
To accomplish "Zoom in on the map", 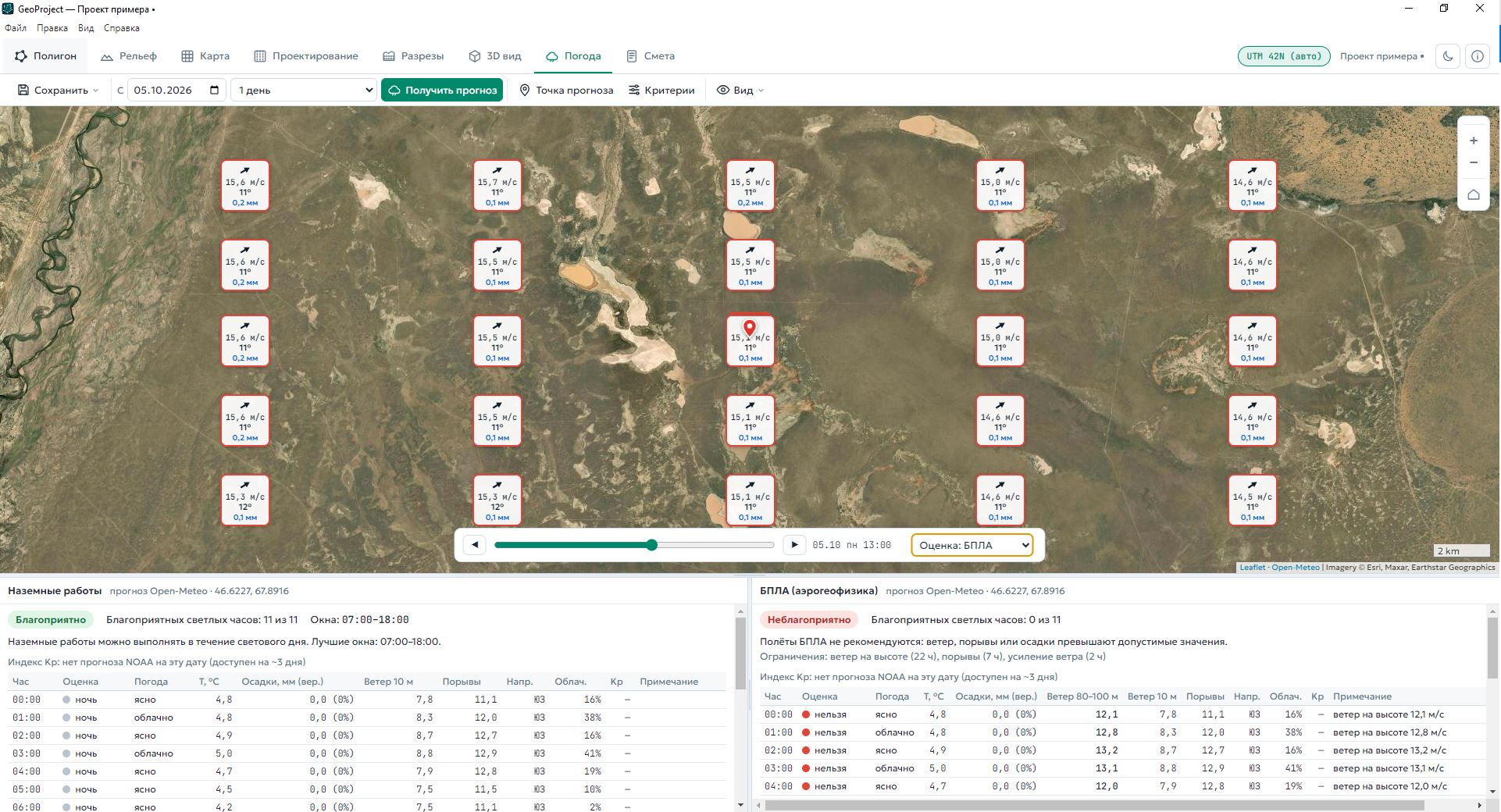I will [x=1474, y=141].
